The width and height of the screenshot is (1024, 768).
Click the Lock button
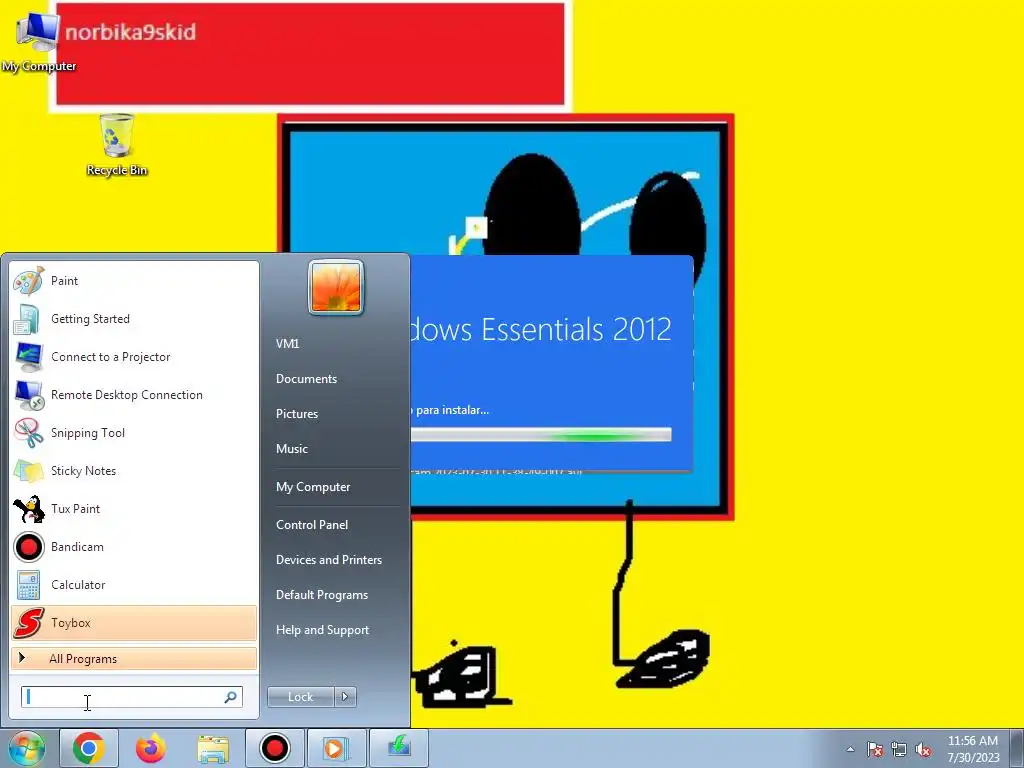click(x=300, y=697)
